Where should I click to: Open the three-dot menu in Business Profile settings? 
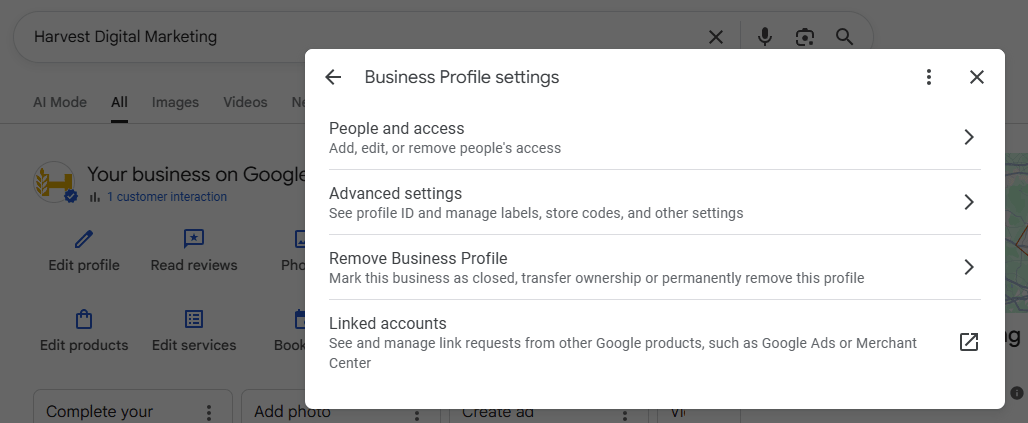click(x=928, y=77)
